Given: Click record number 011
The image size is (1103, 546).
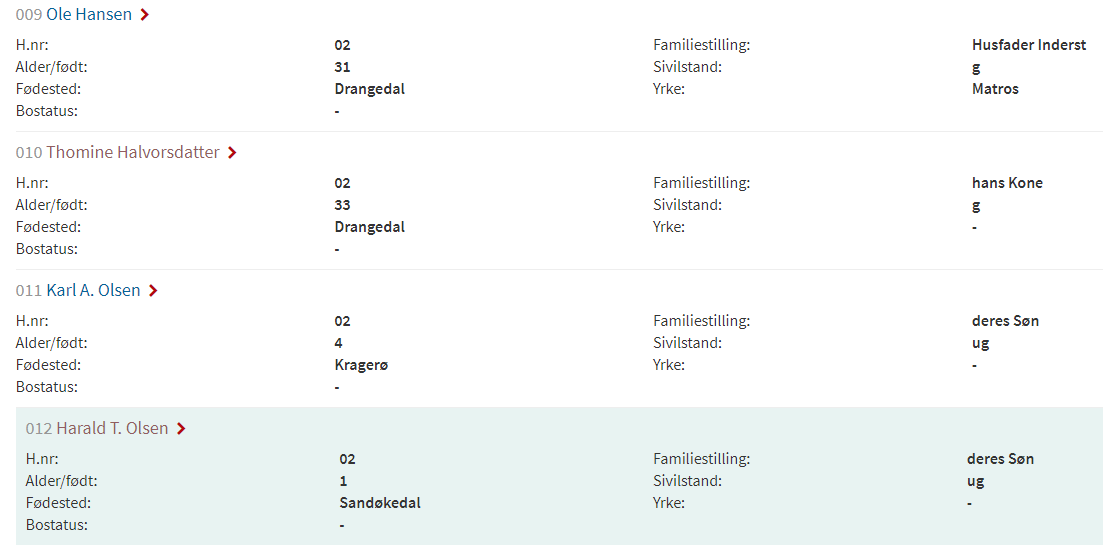Looking at the screenshot, I should tap(29, 290).
